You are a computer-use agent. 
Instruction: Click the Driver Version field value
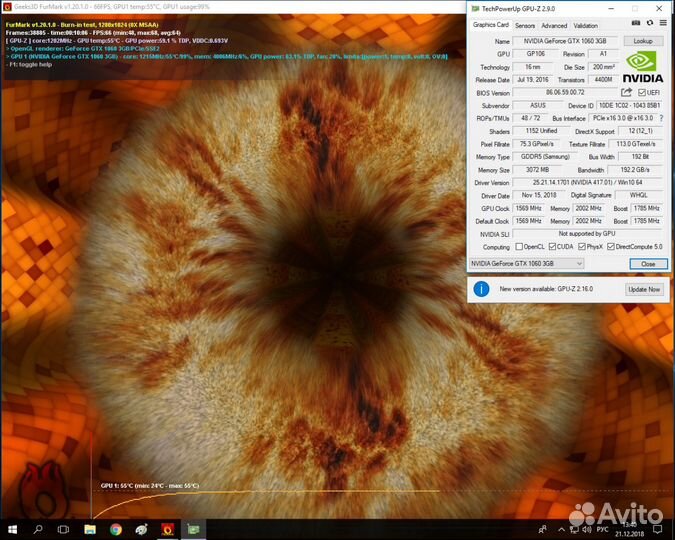click(588, 183)
